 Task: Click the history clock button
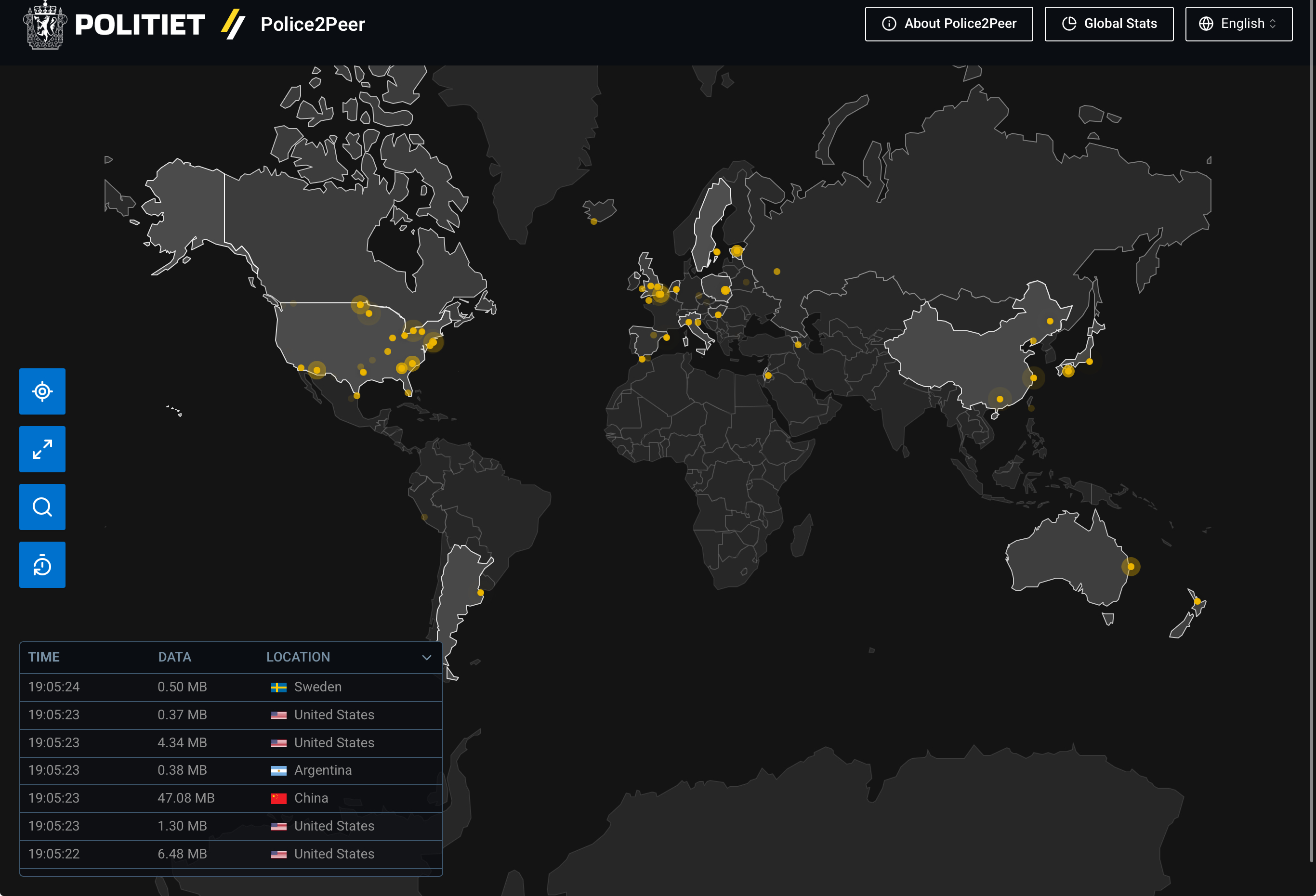click(x=42, y=565)
